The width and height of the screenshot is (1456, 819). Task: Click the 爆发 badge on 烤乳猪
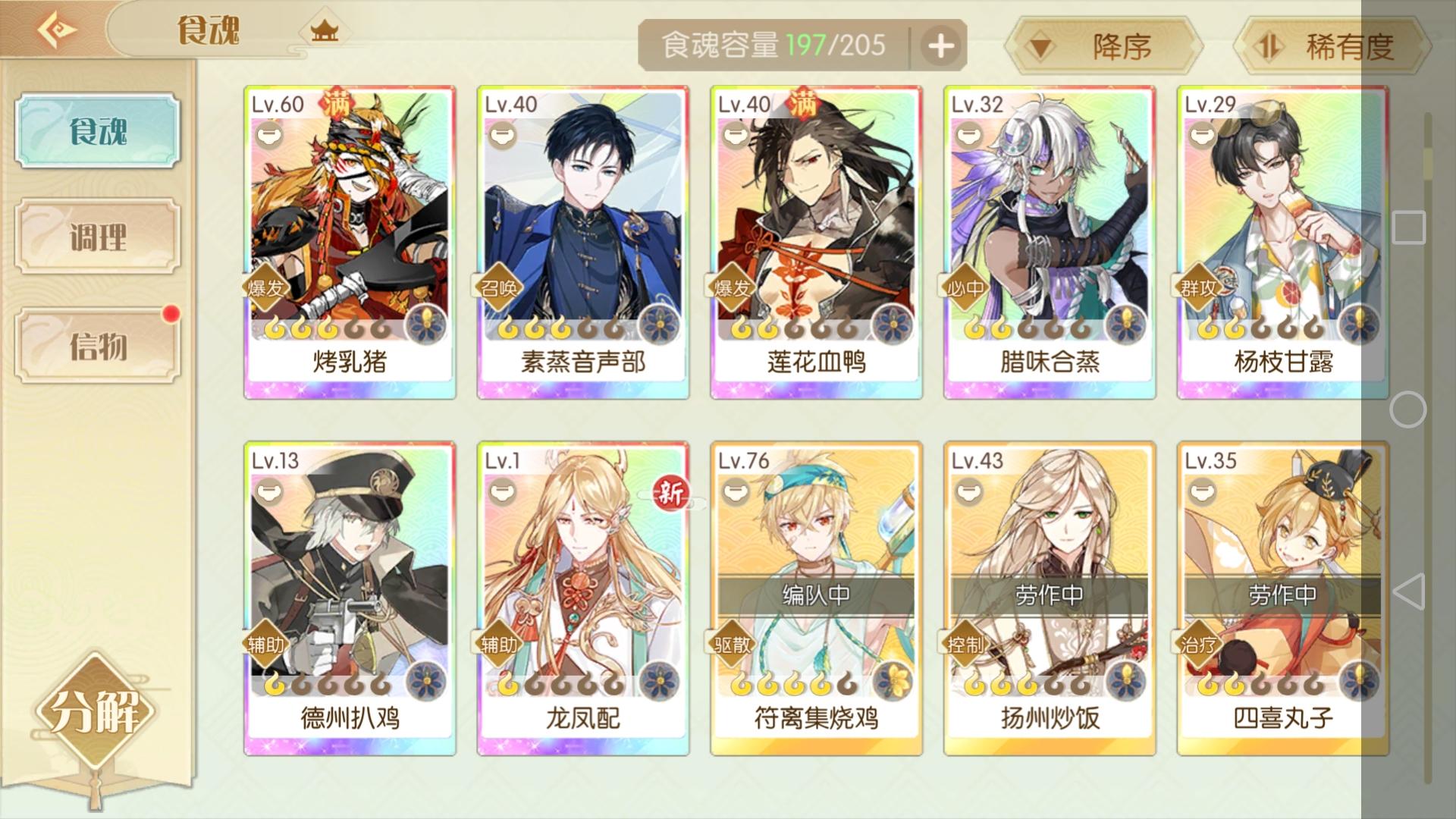pyautogui.click(x=267, y=288)
